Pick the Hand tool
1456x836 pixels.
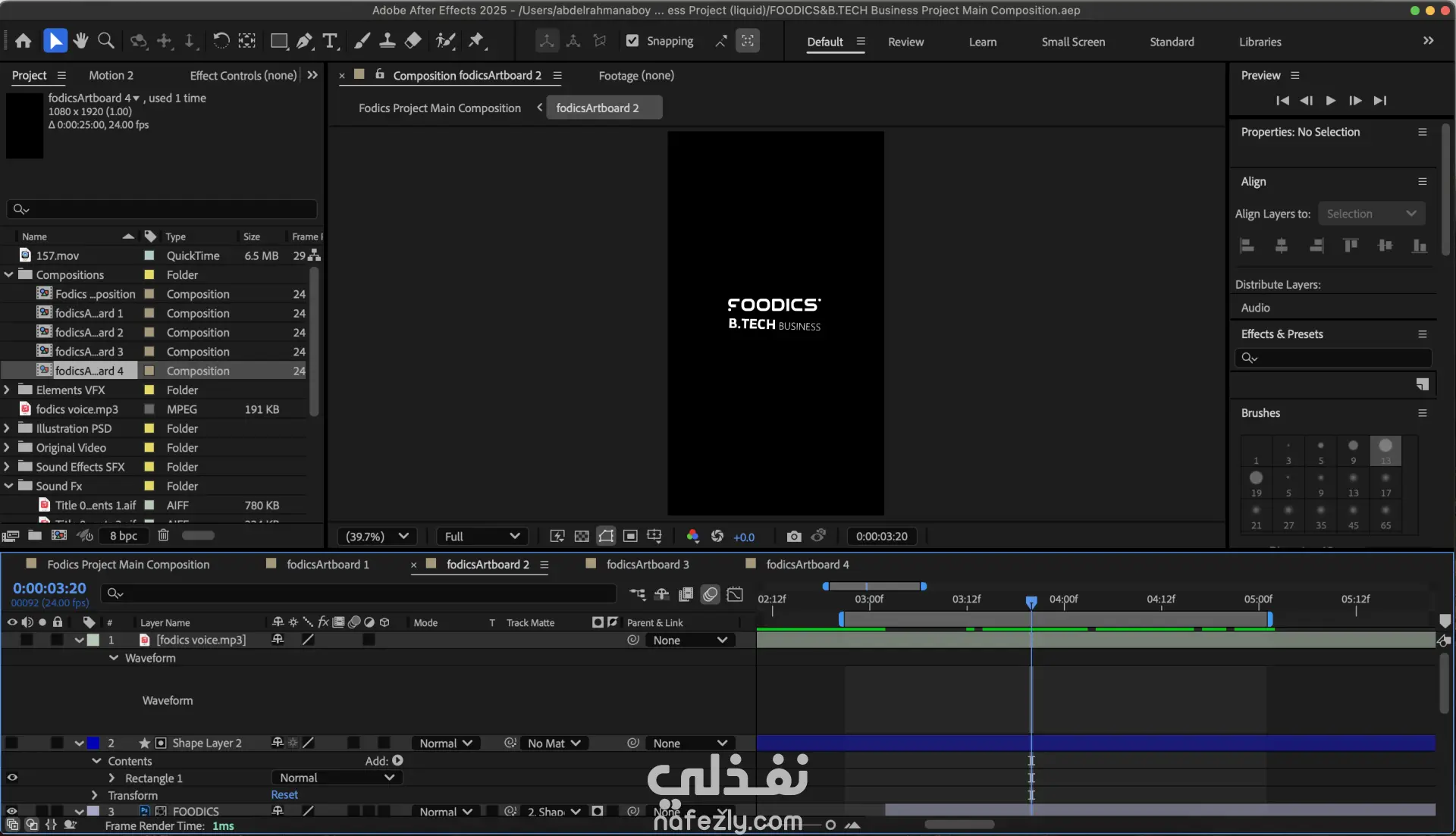(x=80, y=41)
